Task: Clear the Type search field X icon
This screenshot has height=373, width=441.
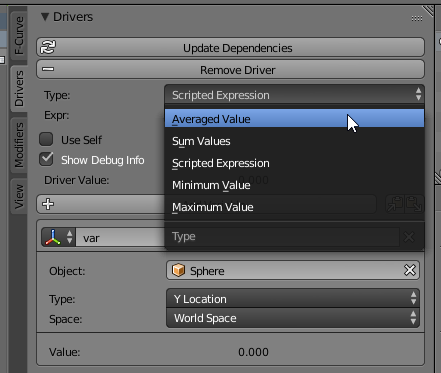Action: [409, 237]
